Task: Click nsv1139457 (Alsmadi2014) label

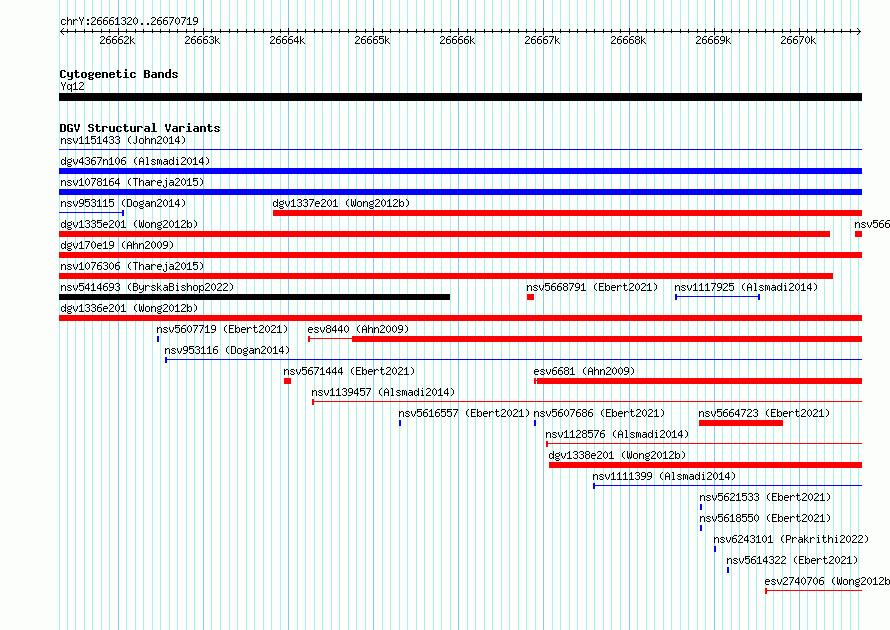Action: coord(383,392)
